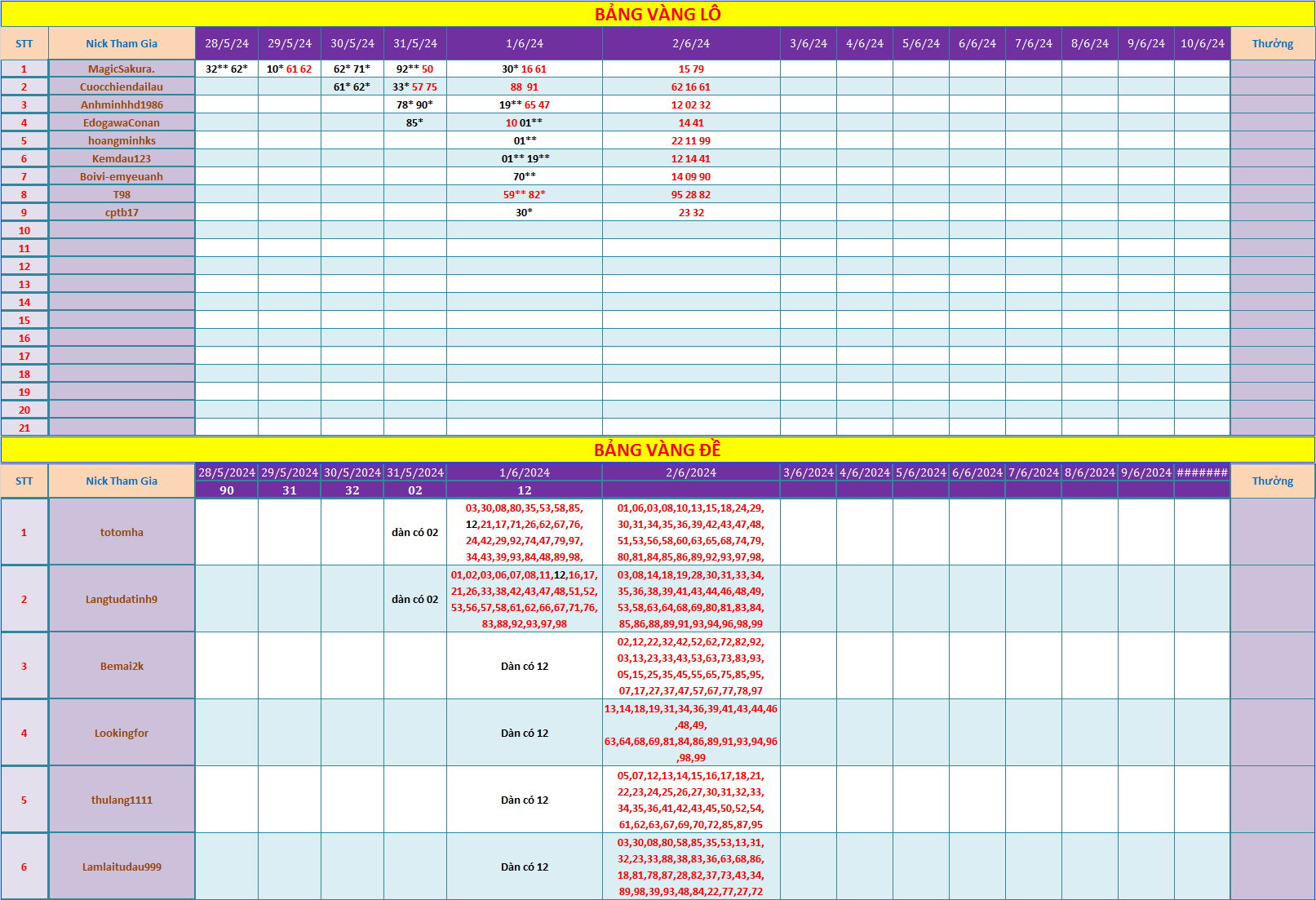This screenshot has height=900, width=1316.
Task: Select the thulang1111 name cell
Action: coord(122,800)
